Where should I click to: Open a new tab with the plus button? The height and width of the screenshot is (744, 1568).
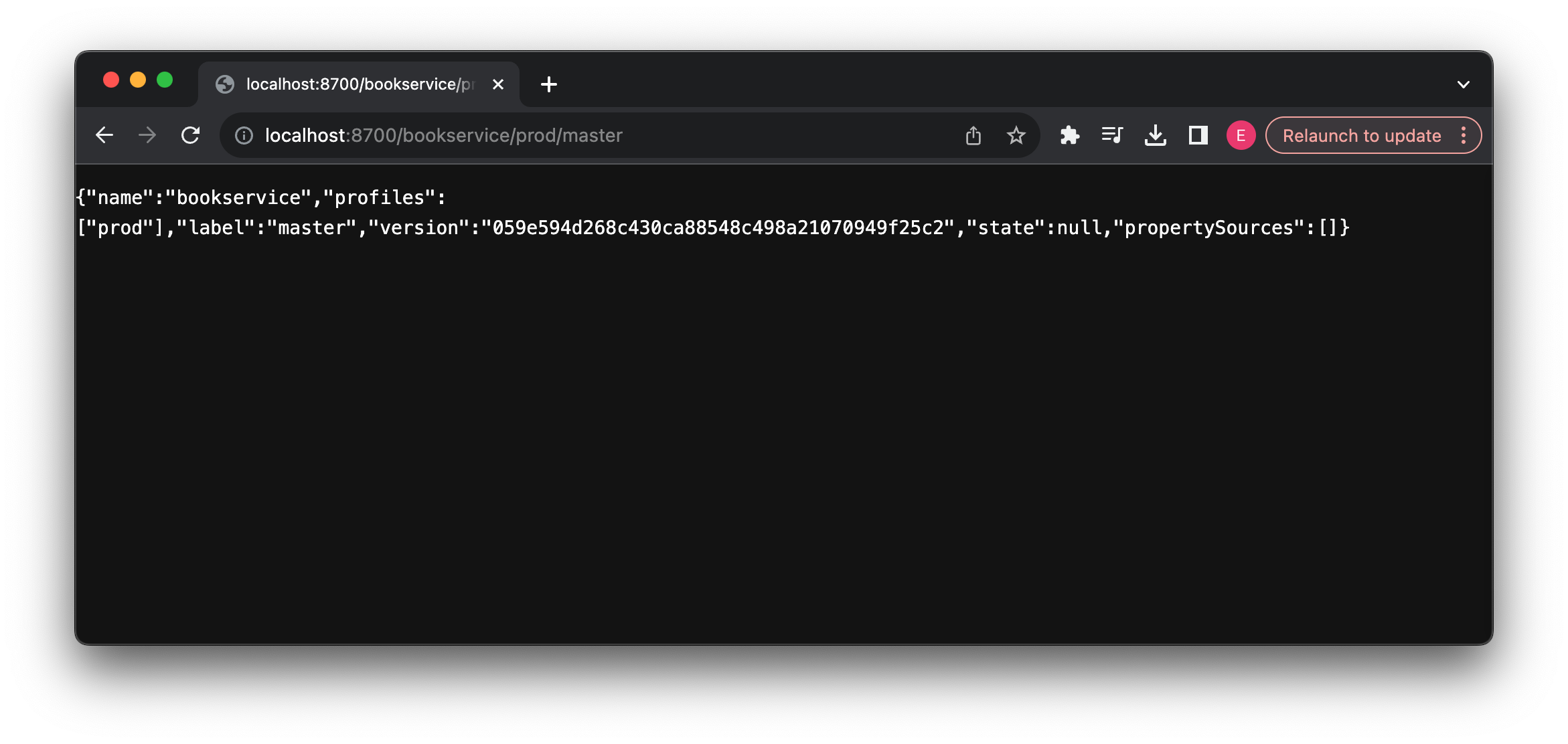[x=549, y=84]
